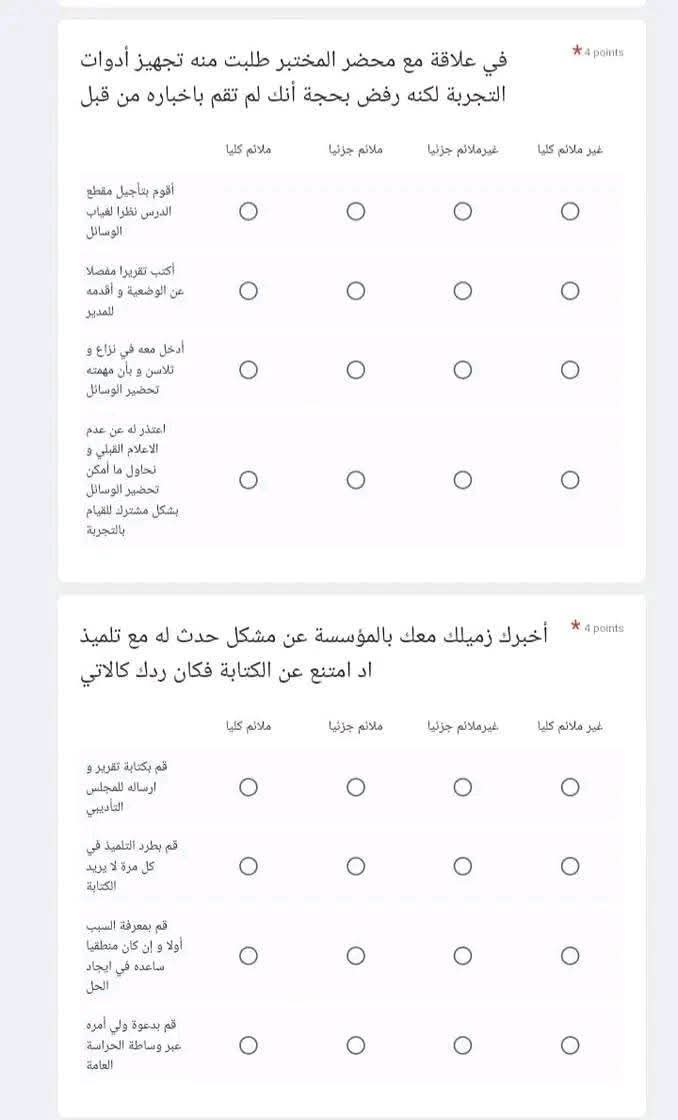678x1120 pixels.
Task: Mark 'ملائم جزئيا' for 'أكتب تقريرا مفصلا' row
Action: tap(356, 291)
